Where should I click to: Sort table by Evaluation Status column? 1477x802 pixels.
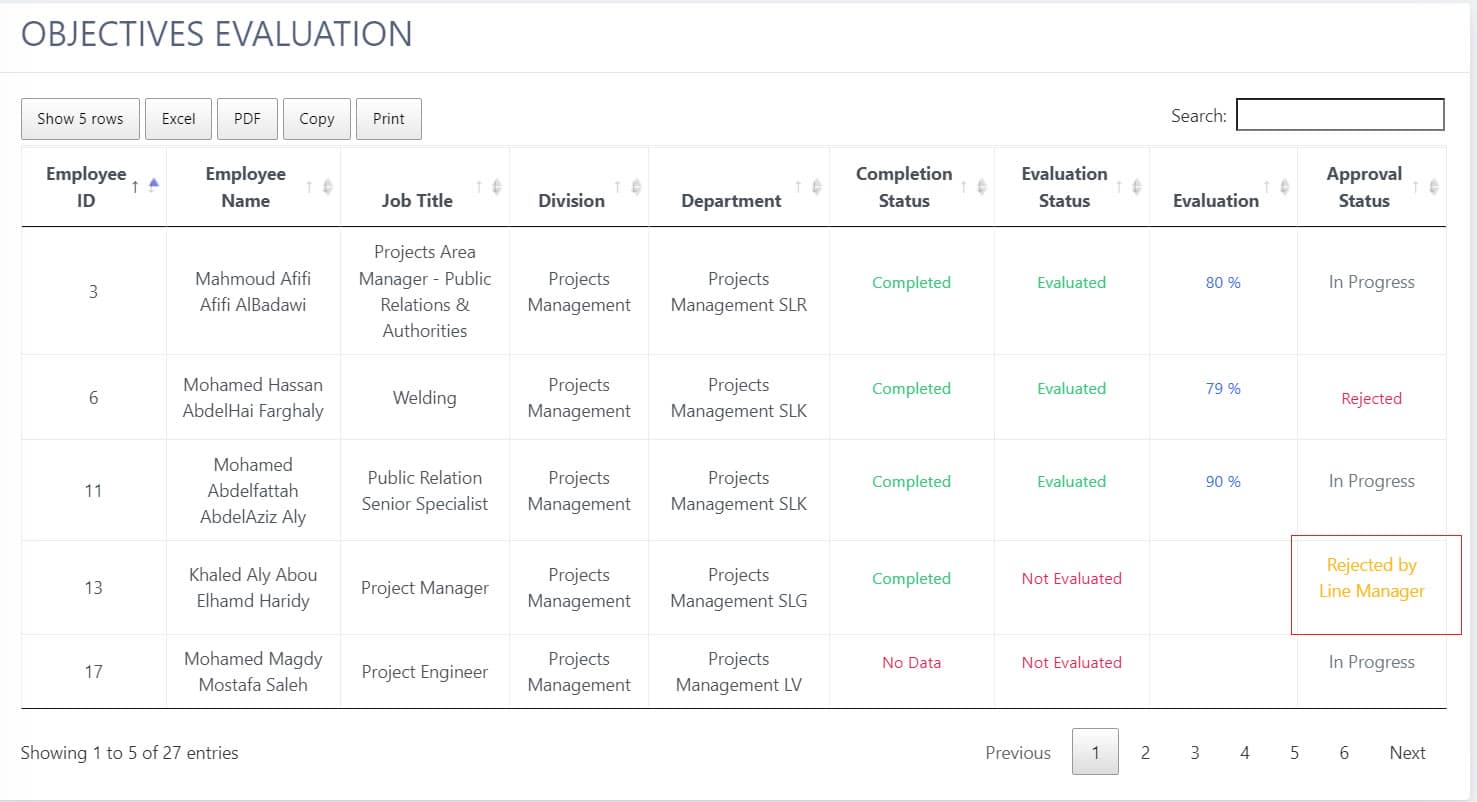click(1072, 187)
